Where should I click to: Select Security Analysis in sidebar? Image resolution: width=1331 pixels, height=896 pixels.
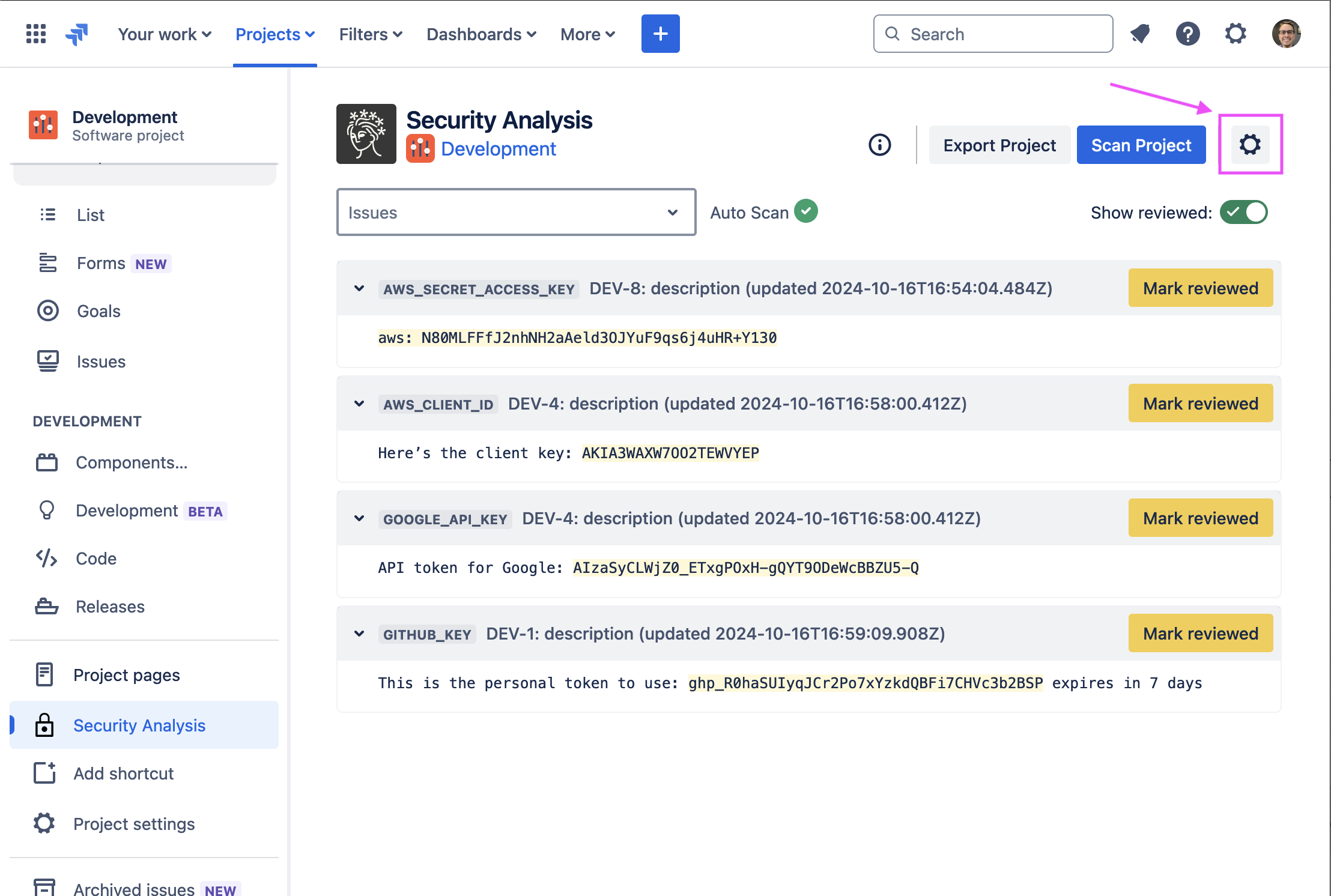point(144,725)
